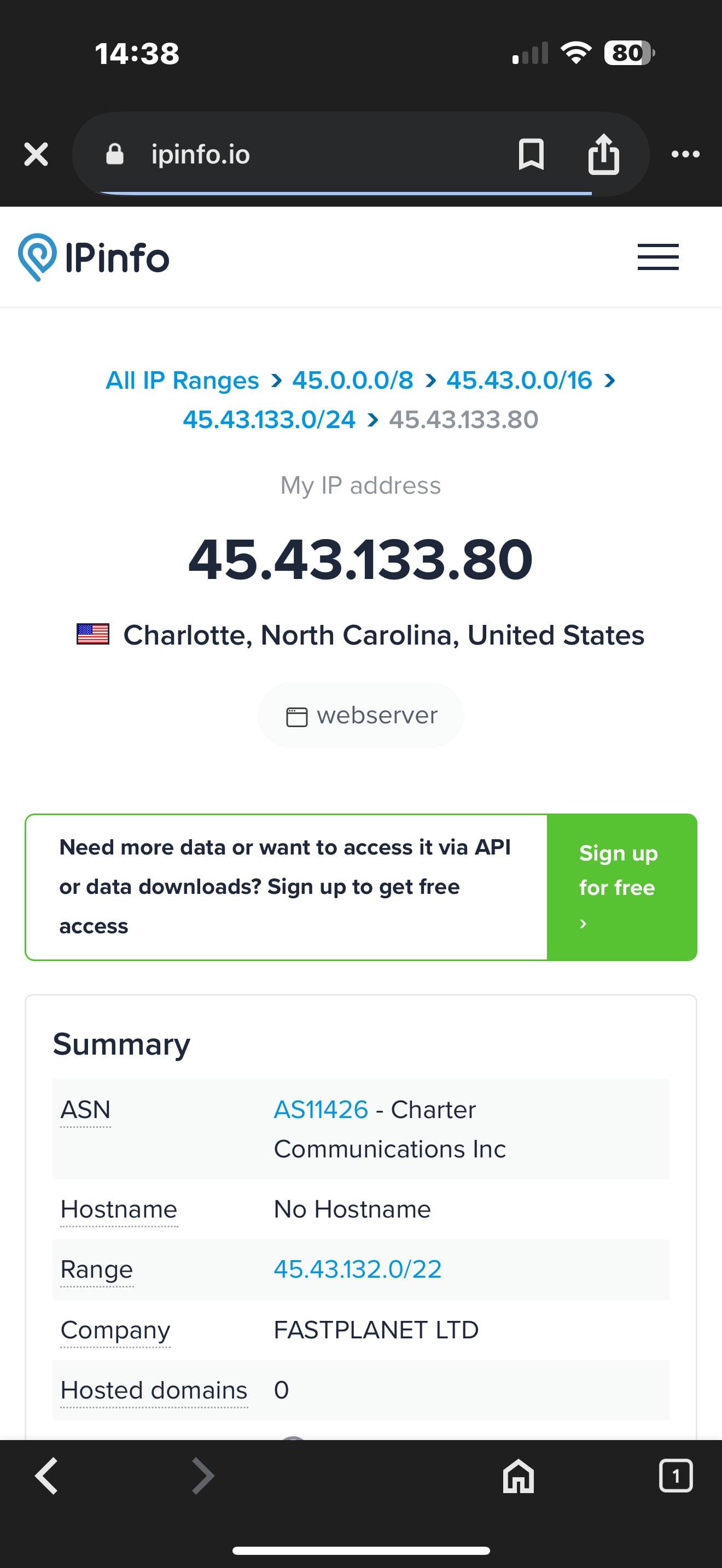Open the IPinfo hamburger menu
This screenshot has width=722, height=1568.
point(657,257)
